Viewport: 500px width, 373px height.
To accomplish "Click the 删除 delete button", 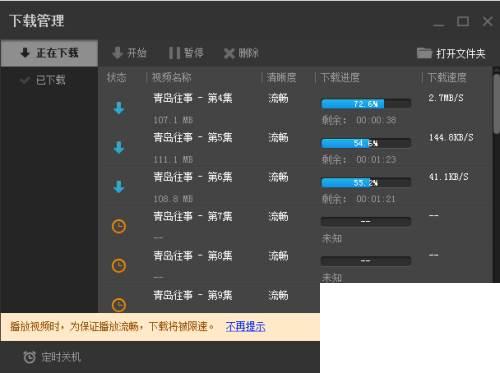I will coord(242,53).
